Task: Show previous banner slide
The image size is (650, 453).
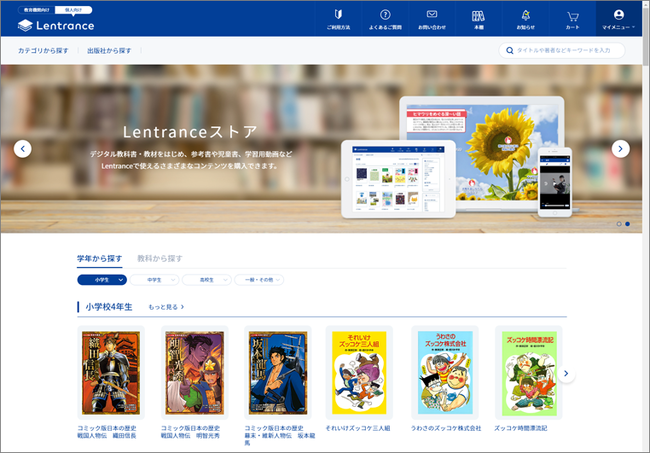Action: click(22, 149)
